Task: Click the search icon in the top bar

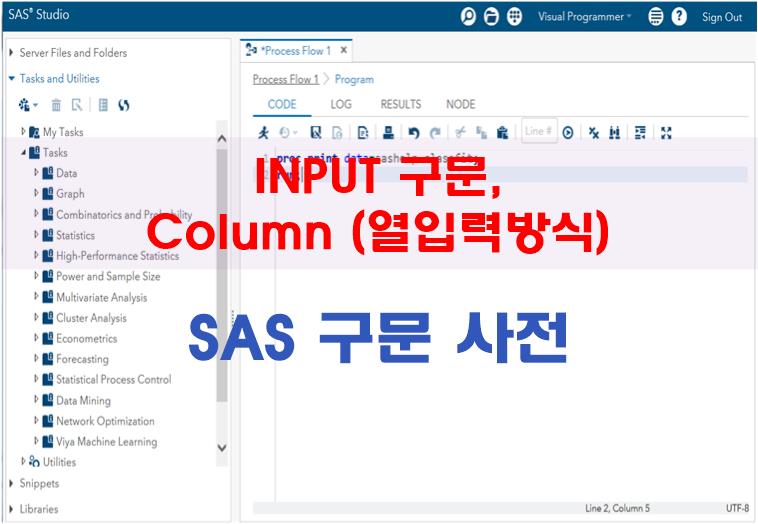Action: (468, 17)
